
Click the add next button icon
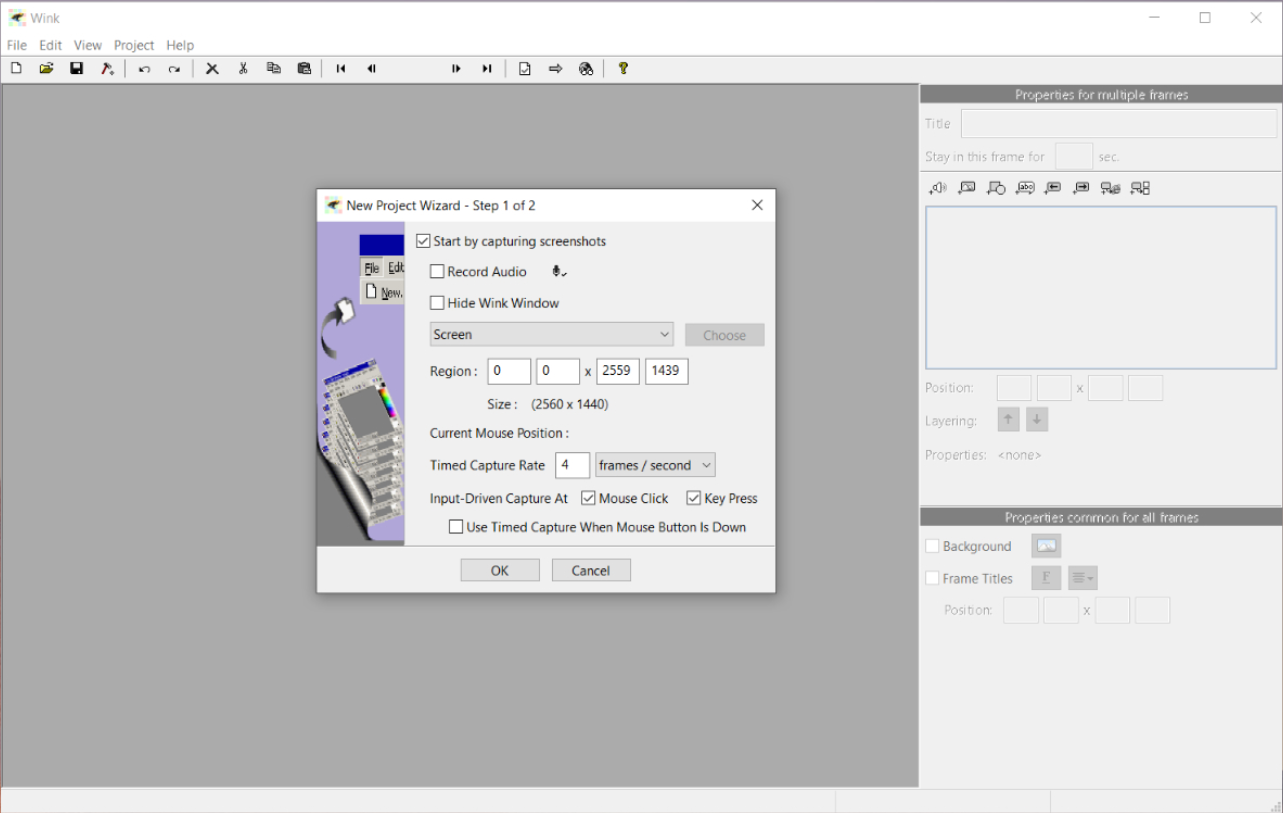point(1081,188)
